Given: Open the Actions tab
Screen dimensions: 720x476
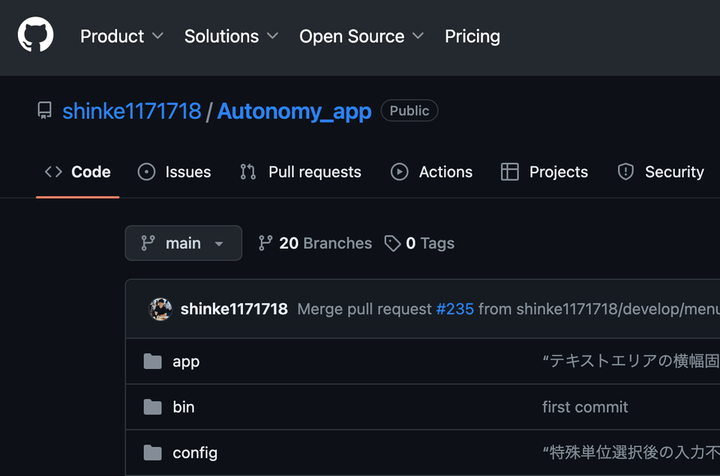Looking at the screenshot, I should point(432,172).
